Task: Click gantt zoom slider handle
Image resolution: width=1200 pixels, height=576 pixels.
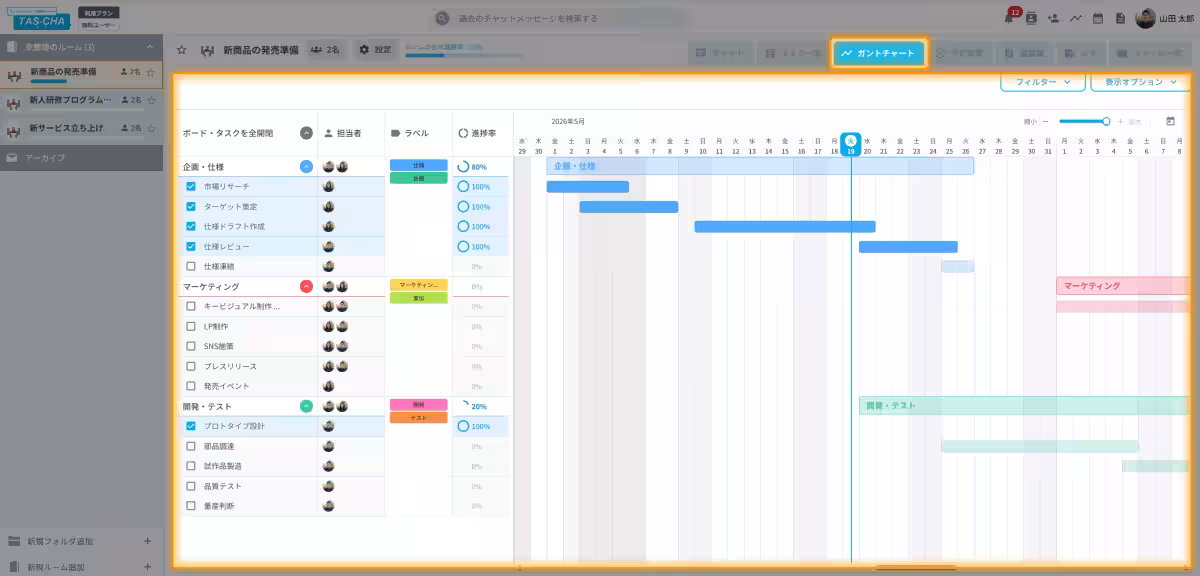Action: [x=1106, y=121]
